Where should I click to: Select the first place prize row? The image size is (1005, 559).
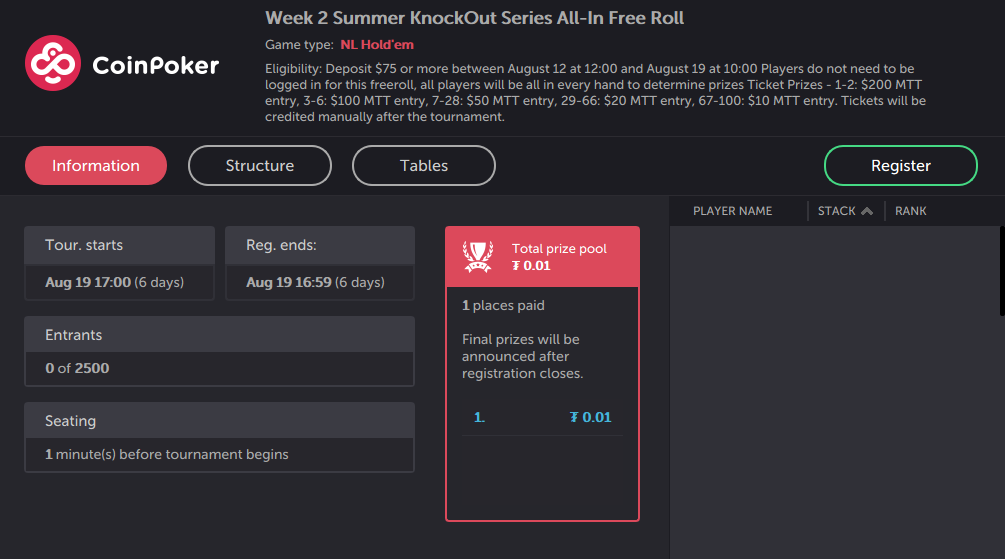click(542, 417)
